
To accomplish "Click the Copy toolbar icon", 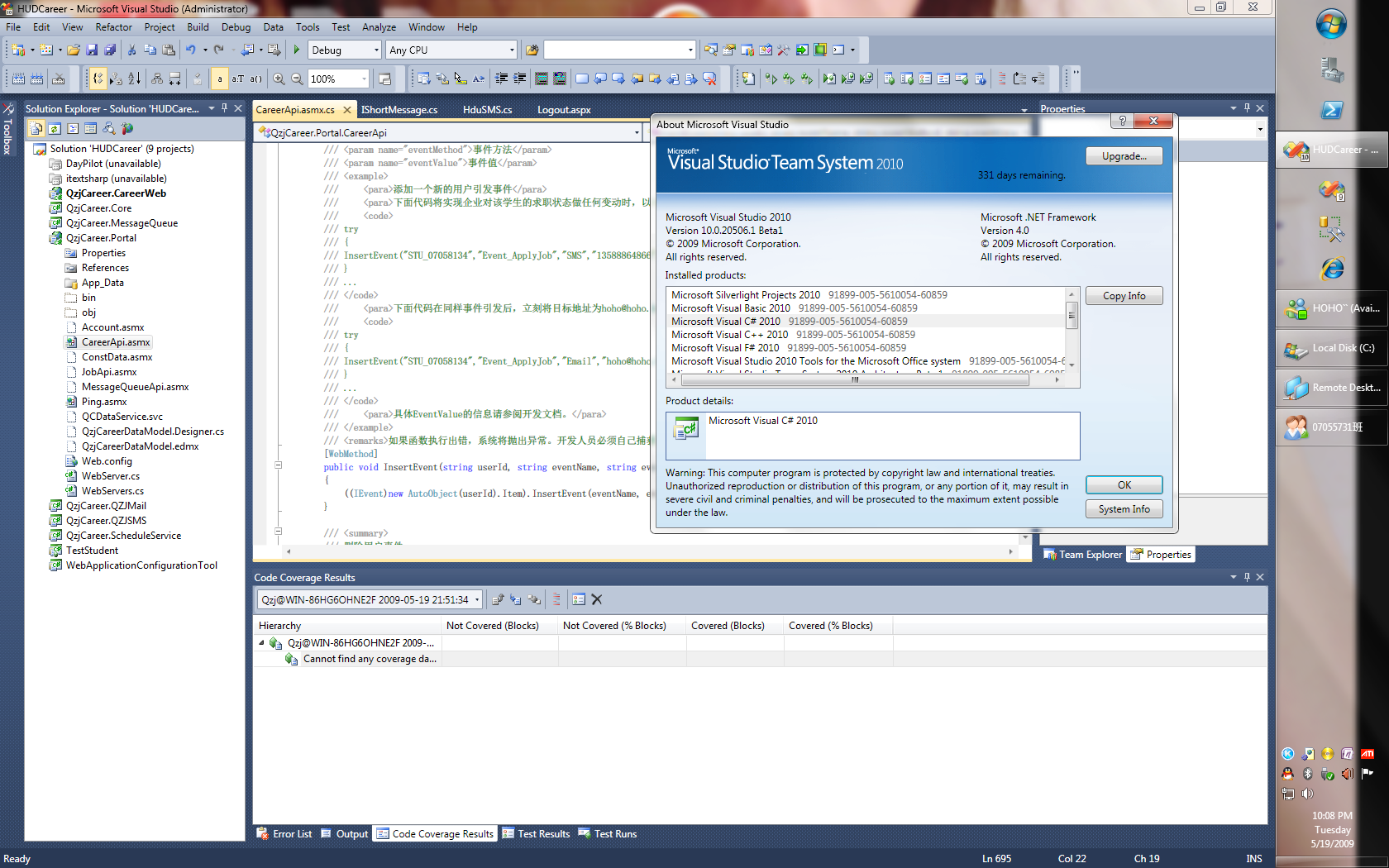I will (x=150, y=50).
